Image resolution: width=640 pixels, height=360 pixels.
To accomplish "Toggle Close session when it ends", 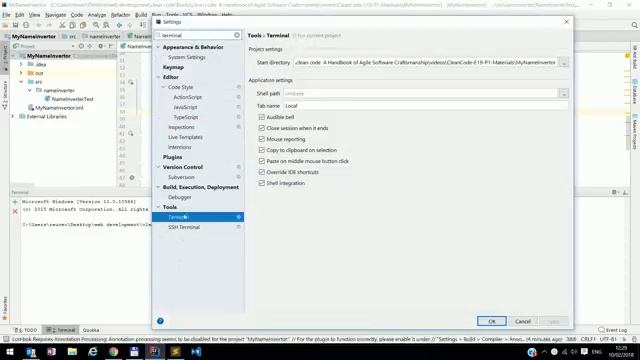I will [262, 128].
